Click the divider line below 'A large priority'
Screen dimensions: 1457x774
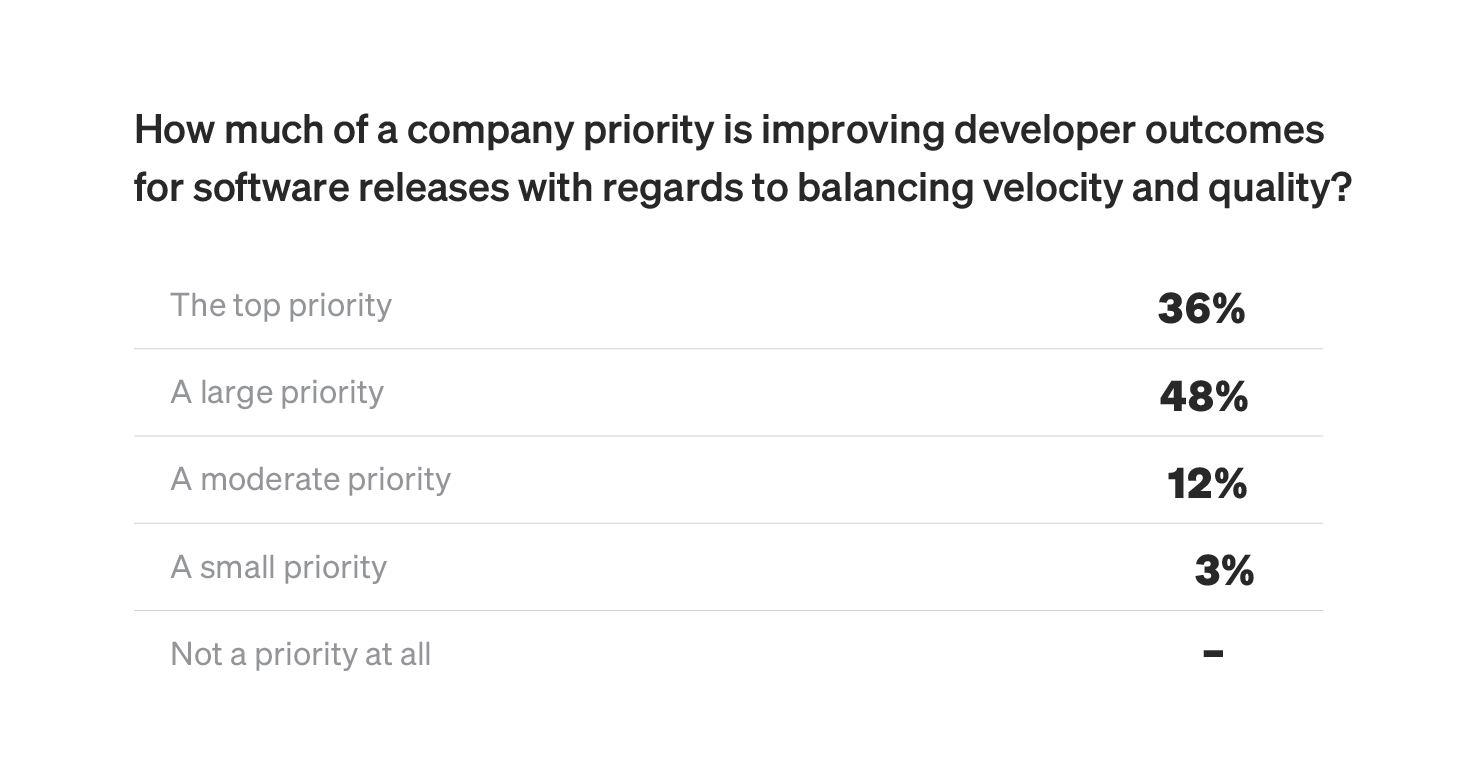point(728,436)
